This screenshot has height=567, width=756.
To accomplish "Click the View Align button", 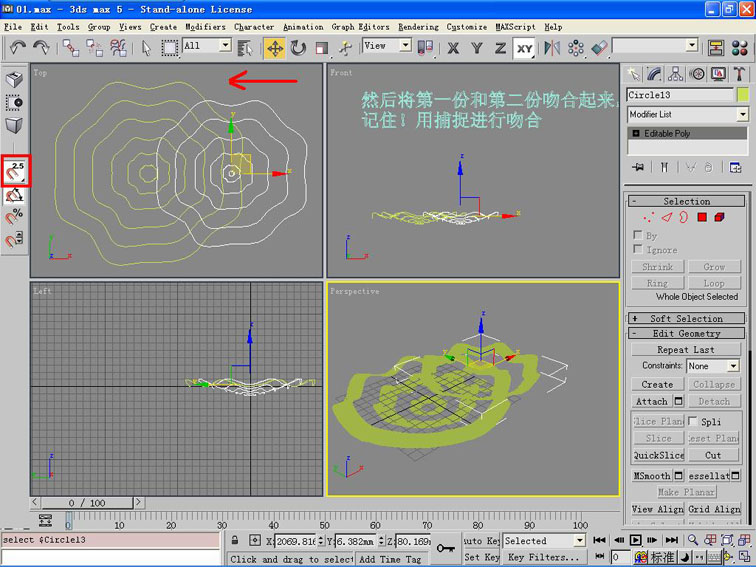I will pyautogui.click(x=658, y=509).
